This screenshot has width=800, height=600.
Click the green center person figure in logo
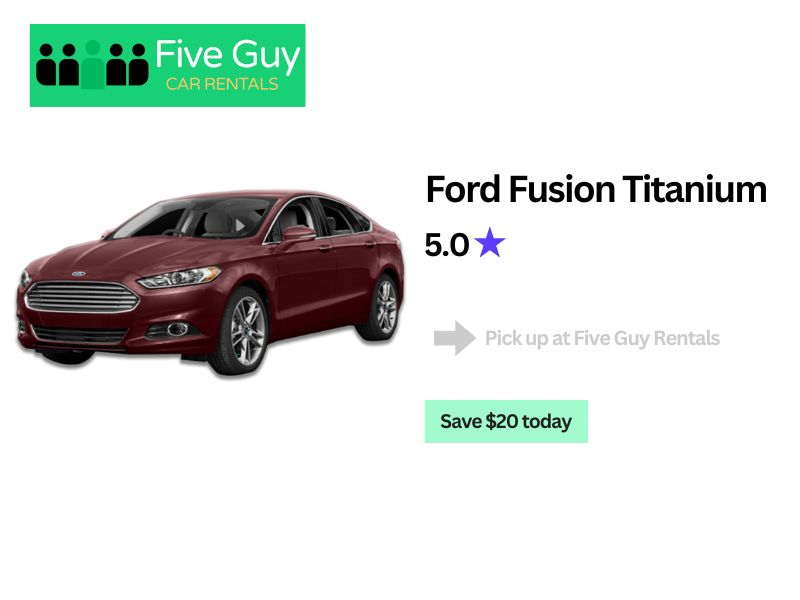click(x=92, y=65)
